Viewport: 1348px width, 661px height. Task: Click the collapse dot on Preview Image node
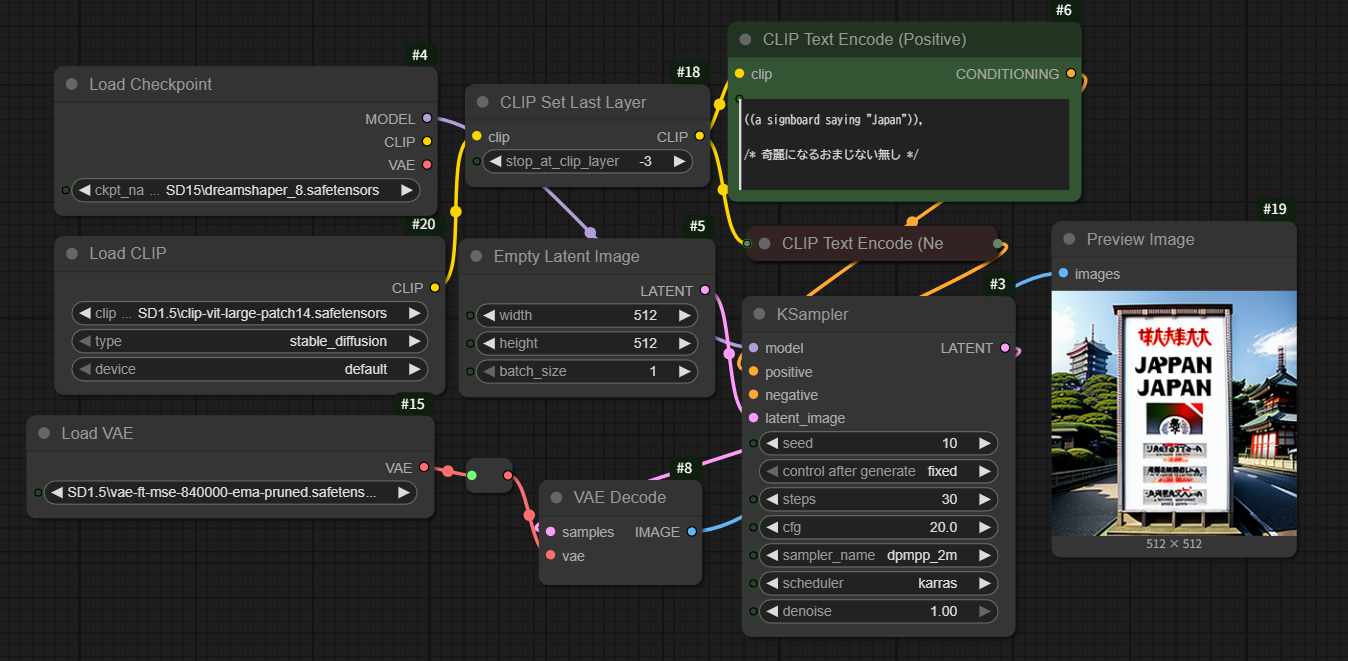click(x=1069, y=240)
